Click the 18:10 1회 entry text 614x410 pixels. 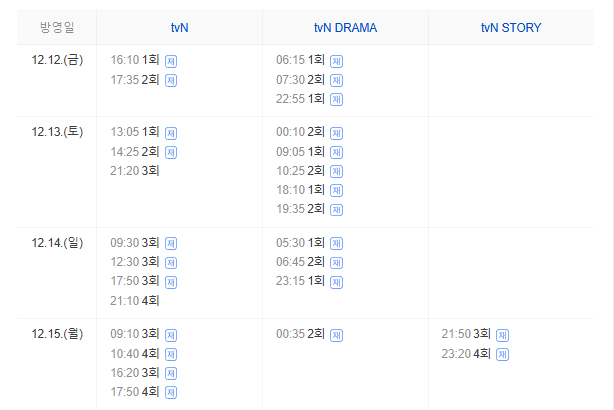[300, 190]
